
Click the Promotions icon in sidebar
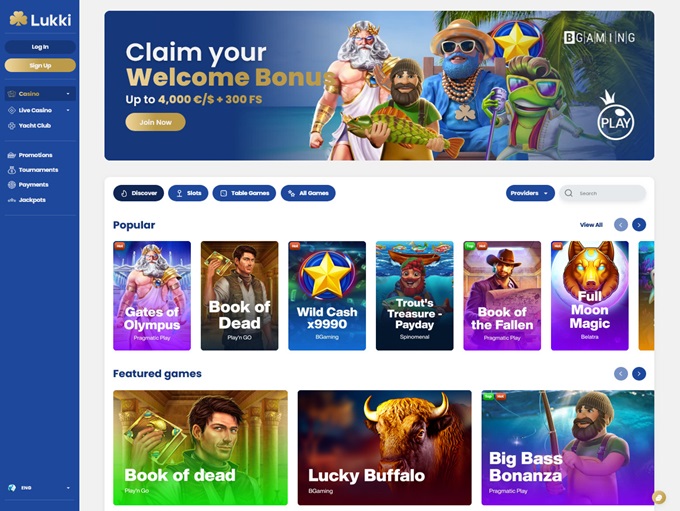(x=12, y=155)
